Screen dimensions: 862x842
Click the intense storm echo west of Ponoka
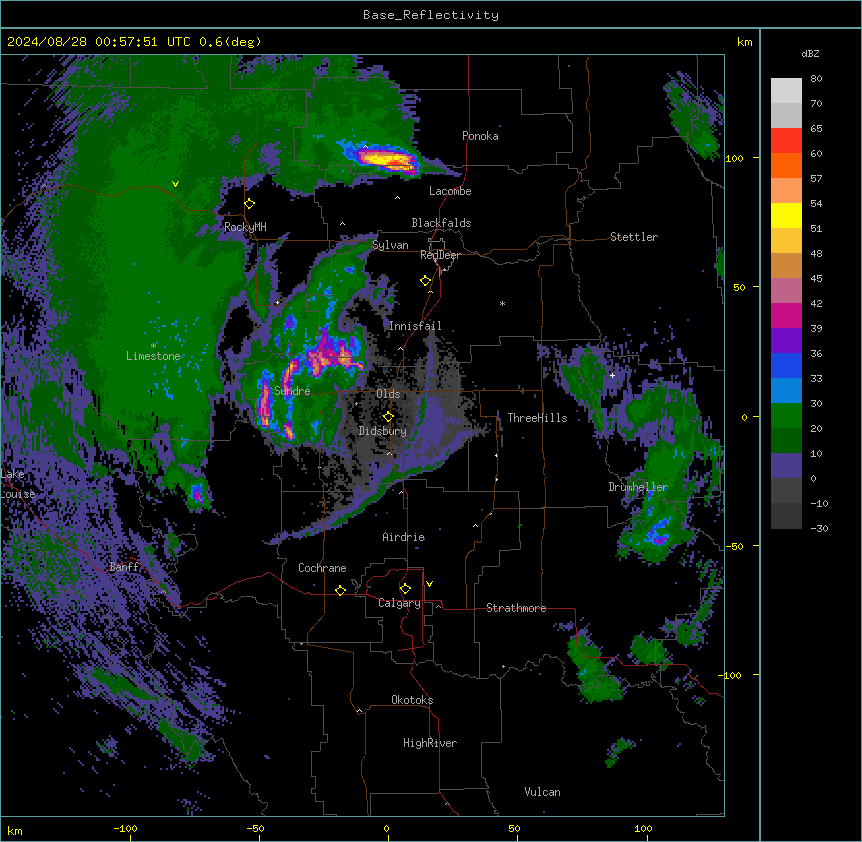[385, 159]
